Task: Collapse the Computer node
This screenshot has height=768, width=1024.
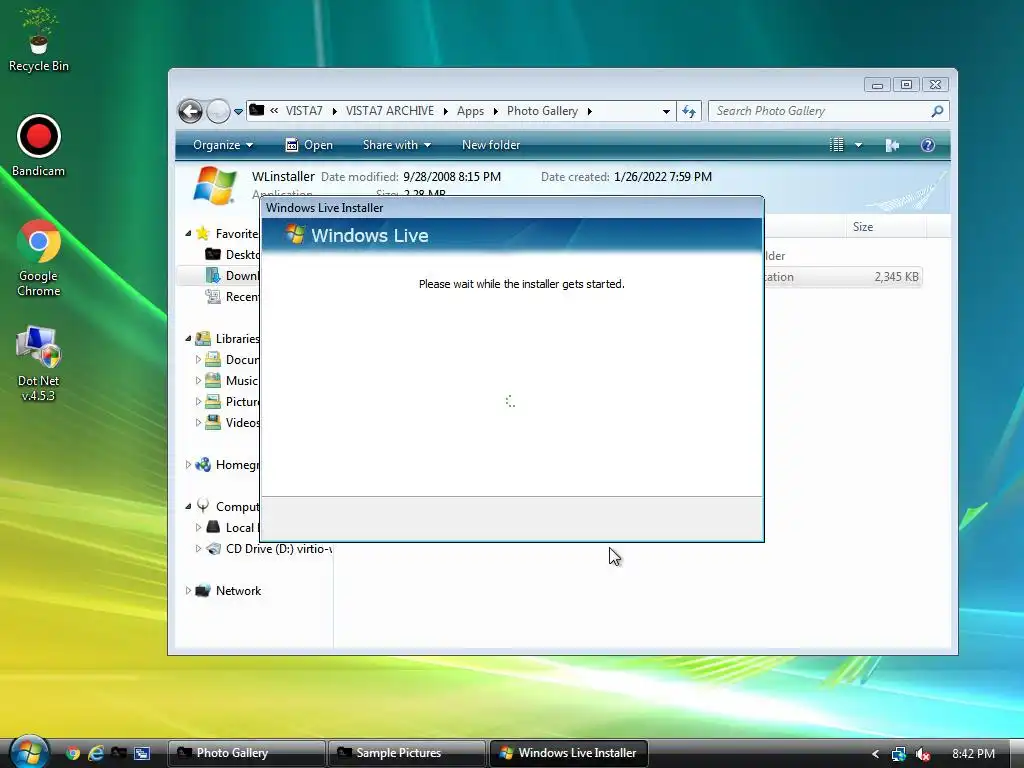Action: pyautogui.click(x=188, y=506)
